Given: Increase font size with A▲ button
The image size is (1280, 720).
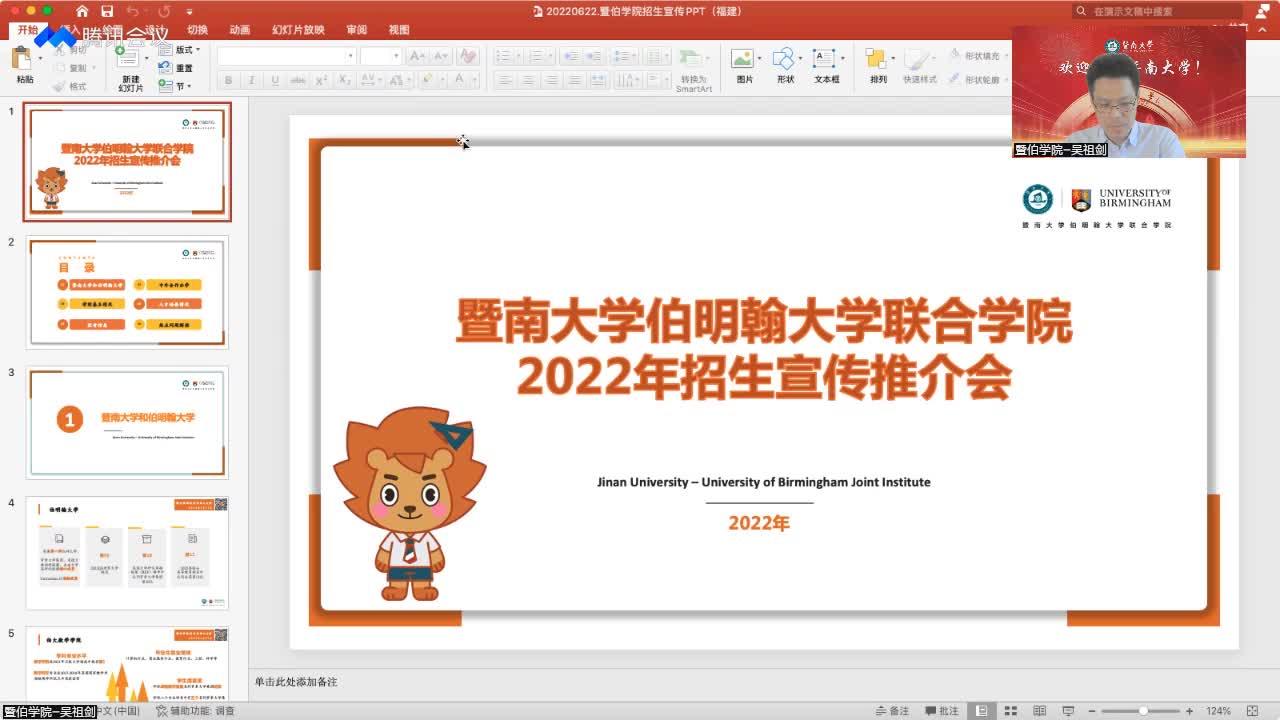Looking at the screenshot, I should [x=417, y=56].
